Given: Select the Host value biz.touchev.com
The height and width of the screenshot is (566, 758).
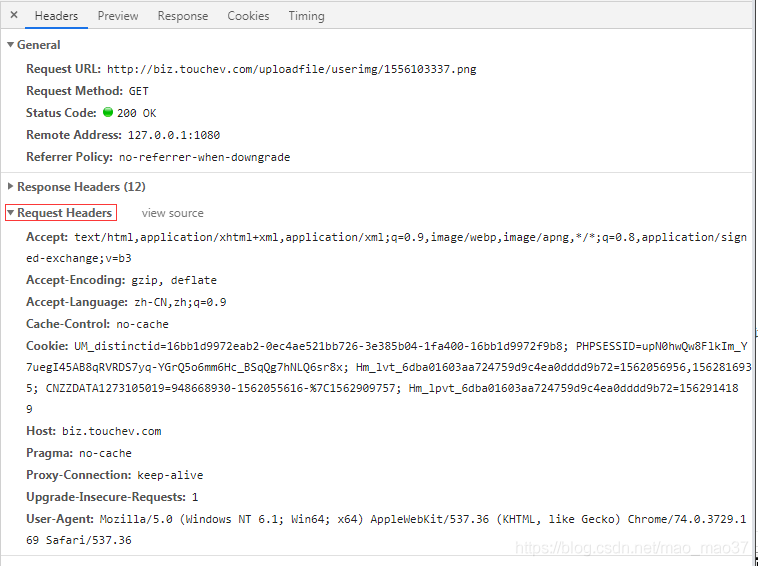Looking at the screenshot, I should pyautogui.click(x=111, y=431).
